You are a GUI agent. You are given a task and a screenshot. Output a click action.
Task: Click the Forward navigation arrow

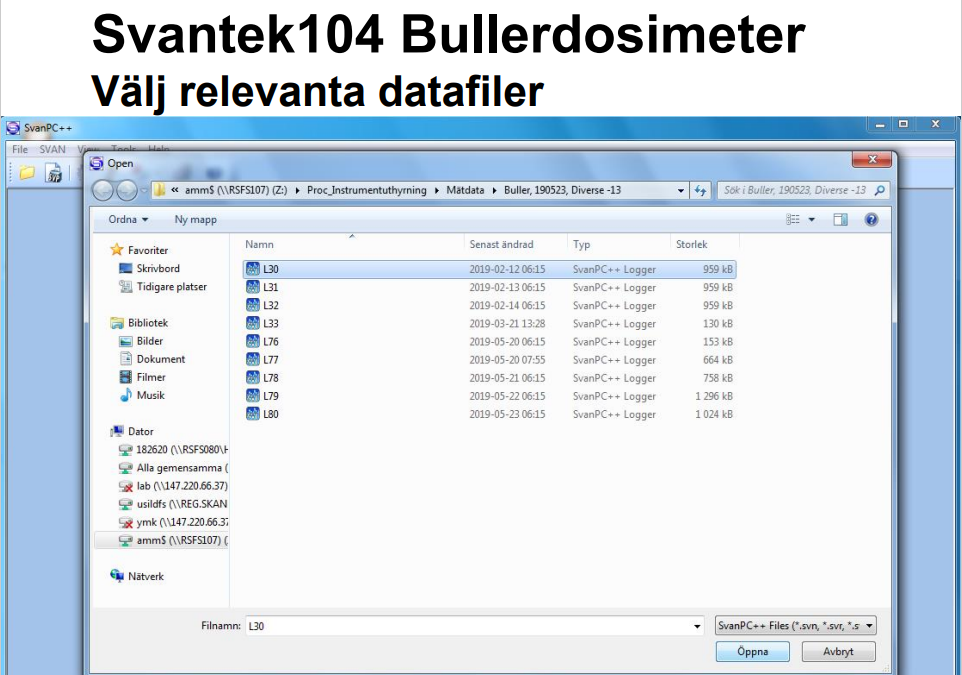tap(126, 190)
